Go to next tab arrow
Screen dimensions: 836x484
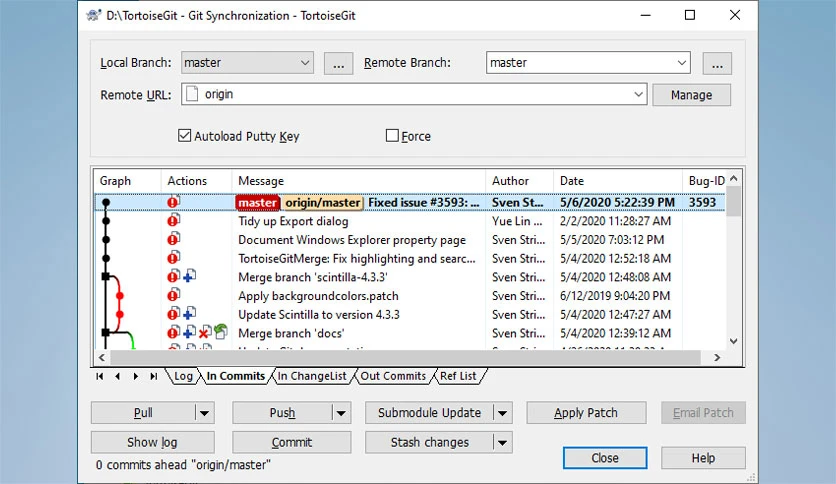(136, 376)
